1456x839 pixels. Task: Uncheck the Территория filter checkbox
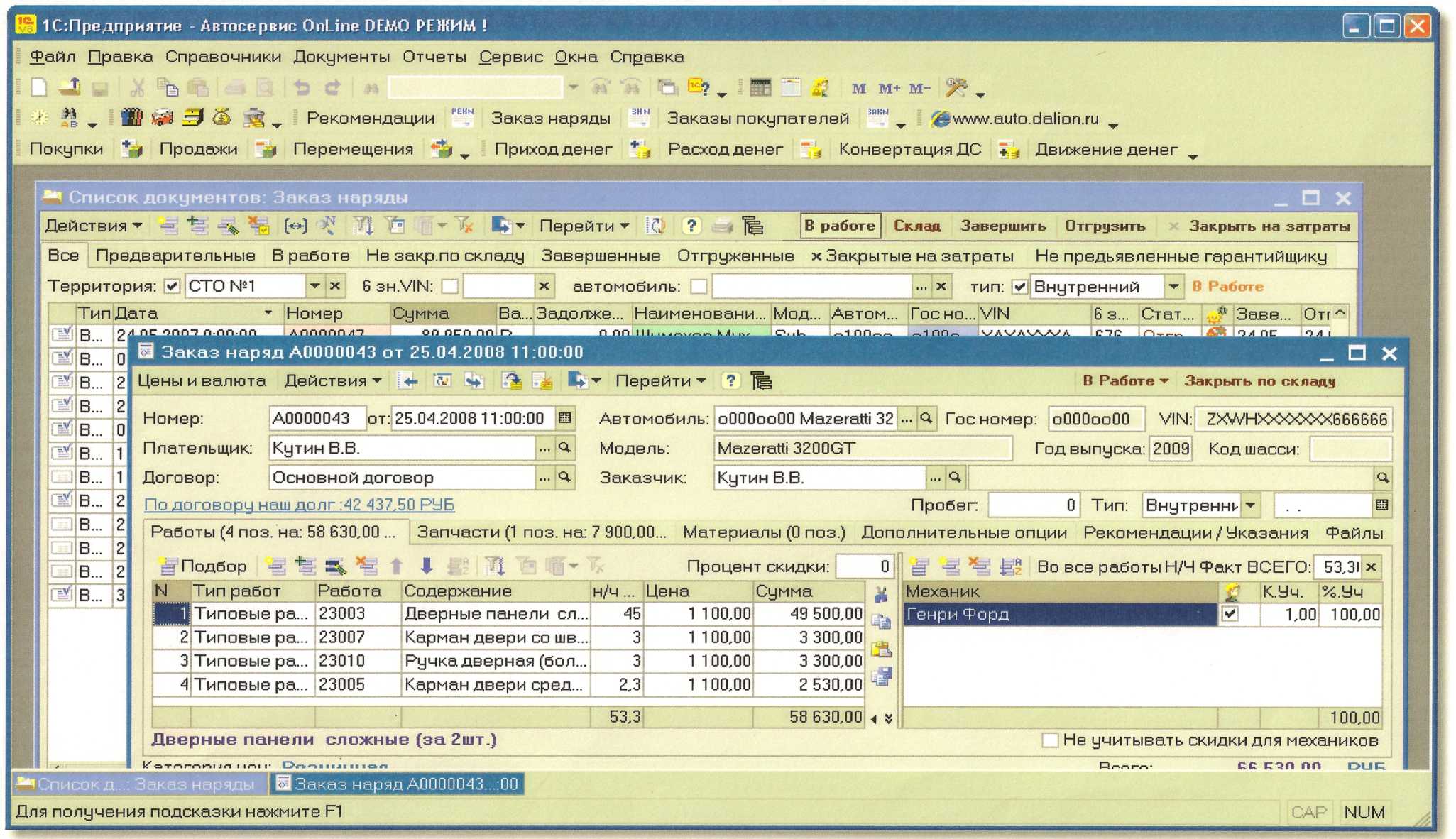click(x=172, y=287)
